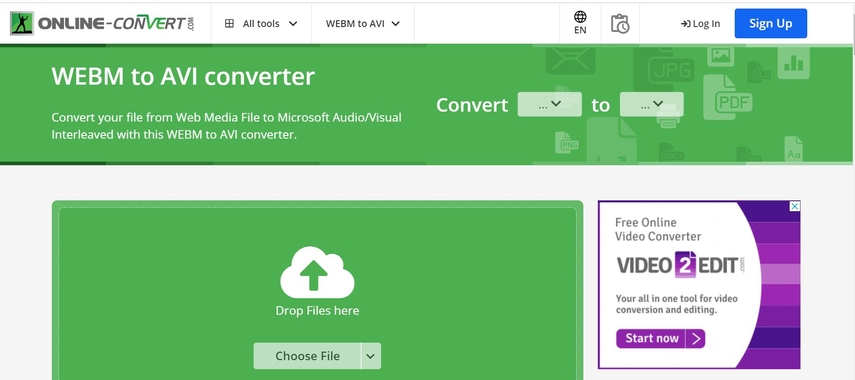Click the Log In link
The height and width of the screenshot is (380, 855).
tap(700, 23)
